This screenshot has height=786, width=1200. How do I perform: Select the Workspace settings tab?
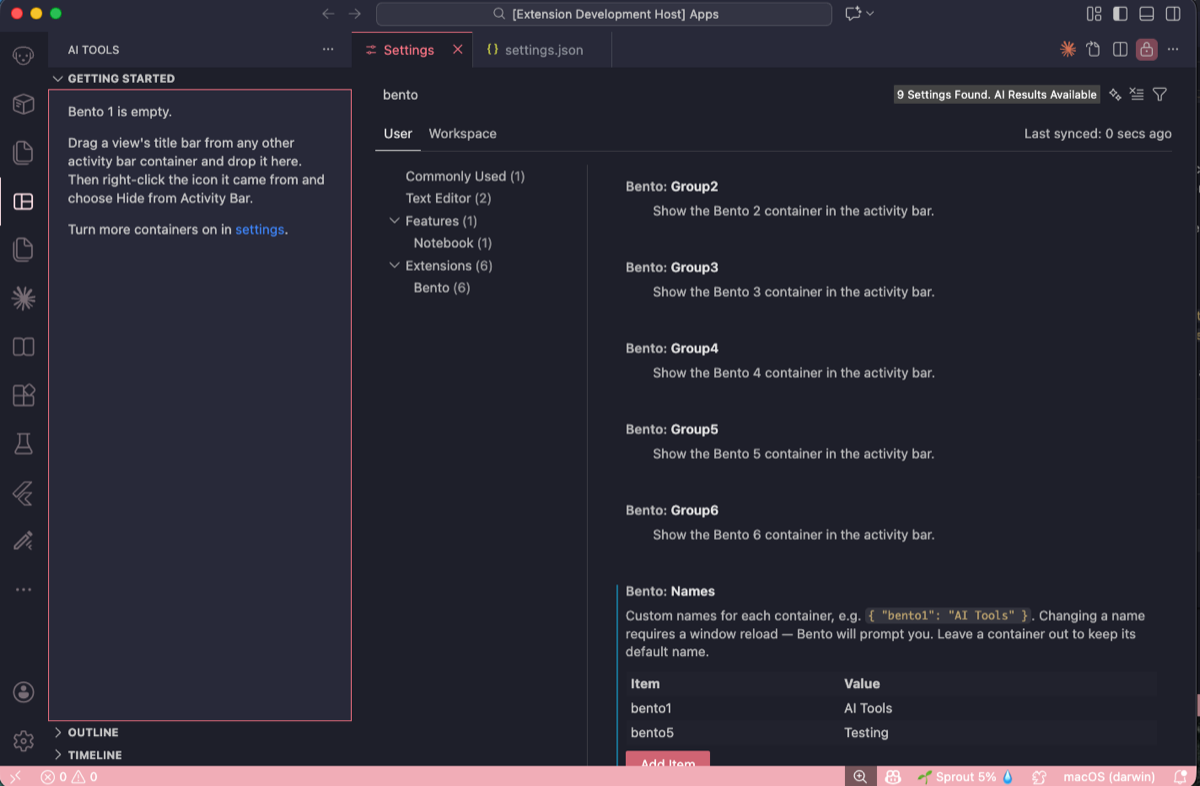click(463, 134)
